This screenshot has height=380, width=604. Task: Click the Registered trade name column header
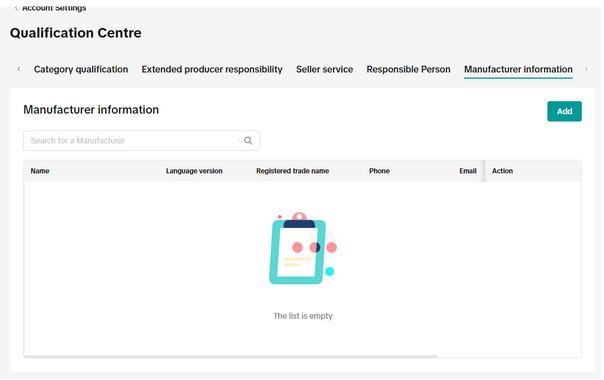pyautogui.click(x=293, y=171)
